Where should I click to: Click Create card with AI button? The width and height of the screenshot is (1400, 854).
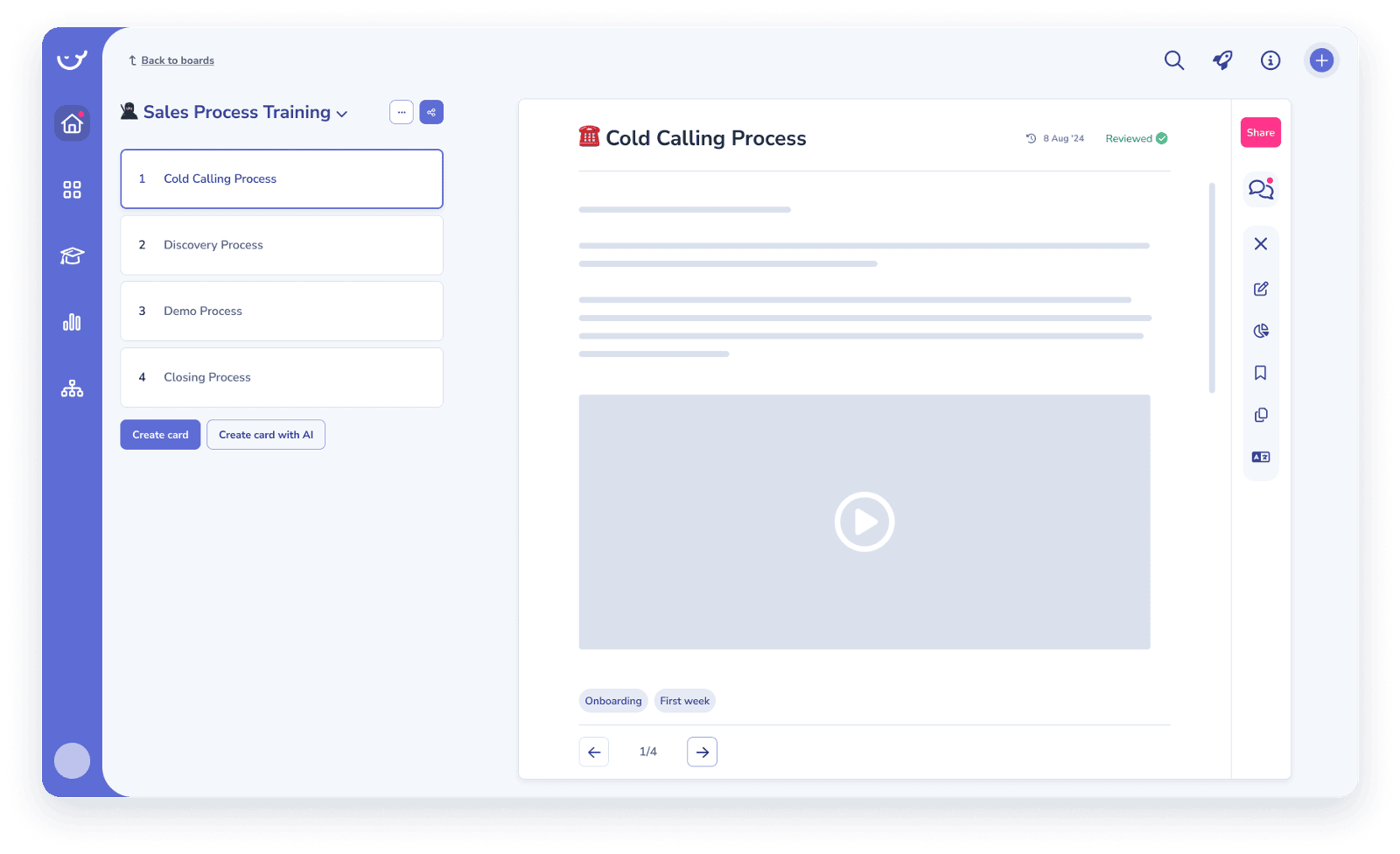(266, 435)
